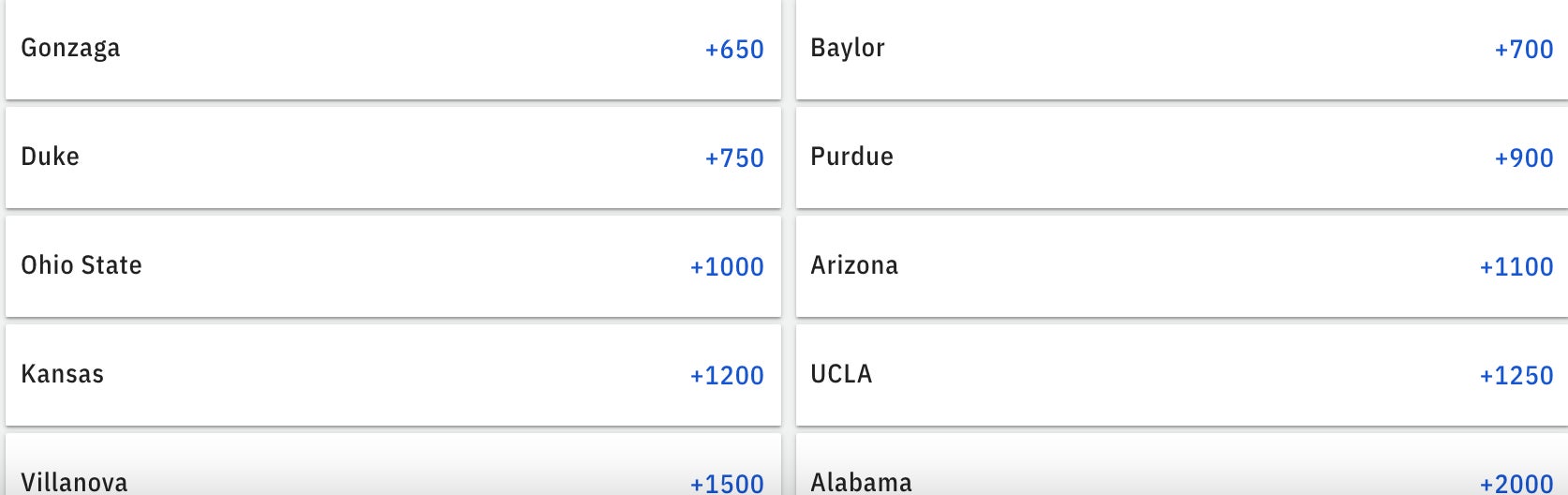Pick Purdue at +900
1568x495 pixels.
[x=1524, y=158]
